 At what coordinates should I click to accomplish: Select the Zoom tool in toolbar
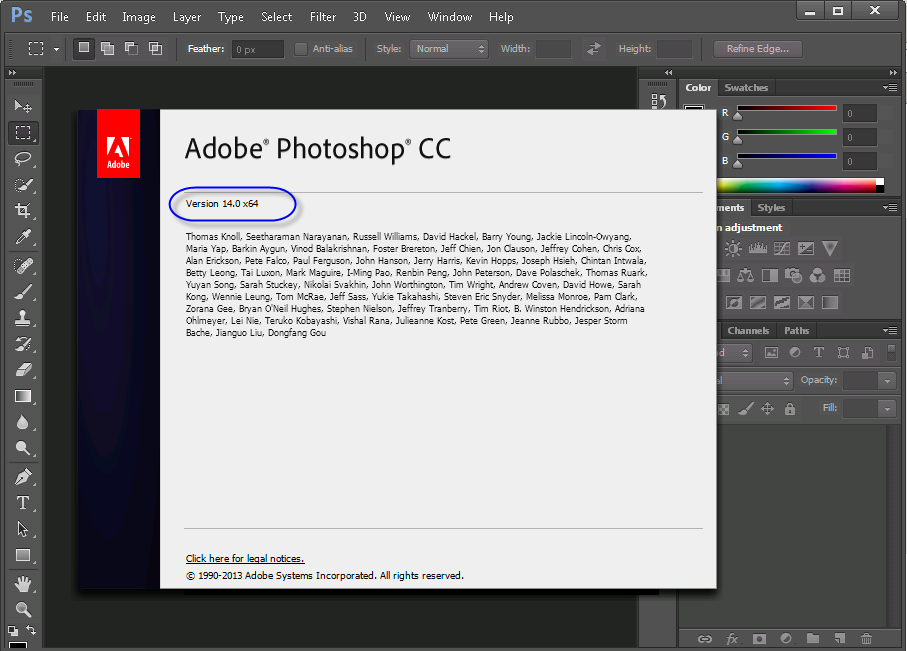tap(23, 609)
